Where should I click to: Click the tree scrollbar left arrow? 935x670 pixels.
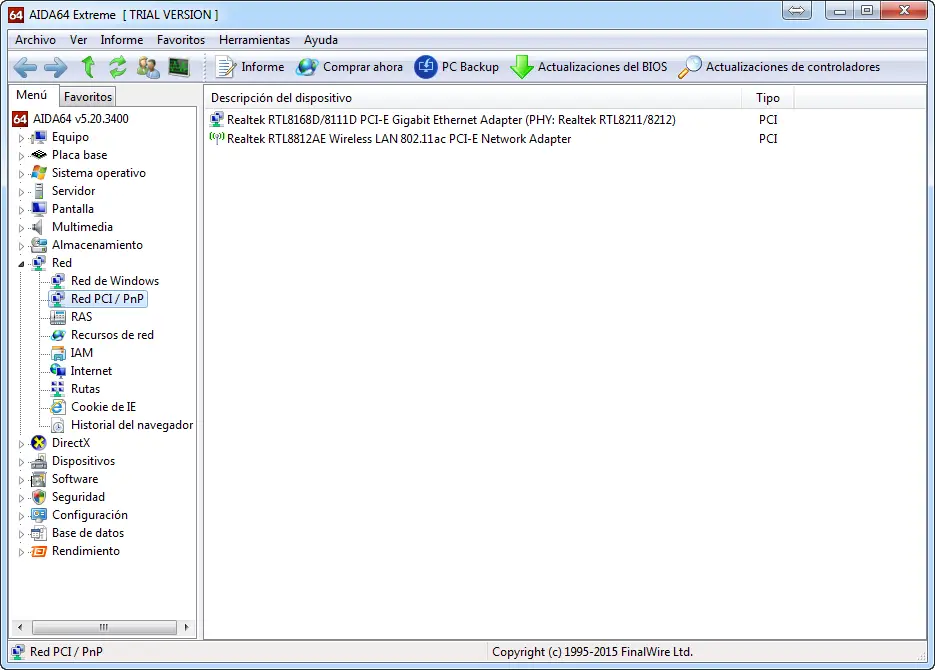[x=20, y=627]
